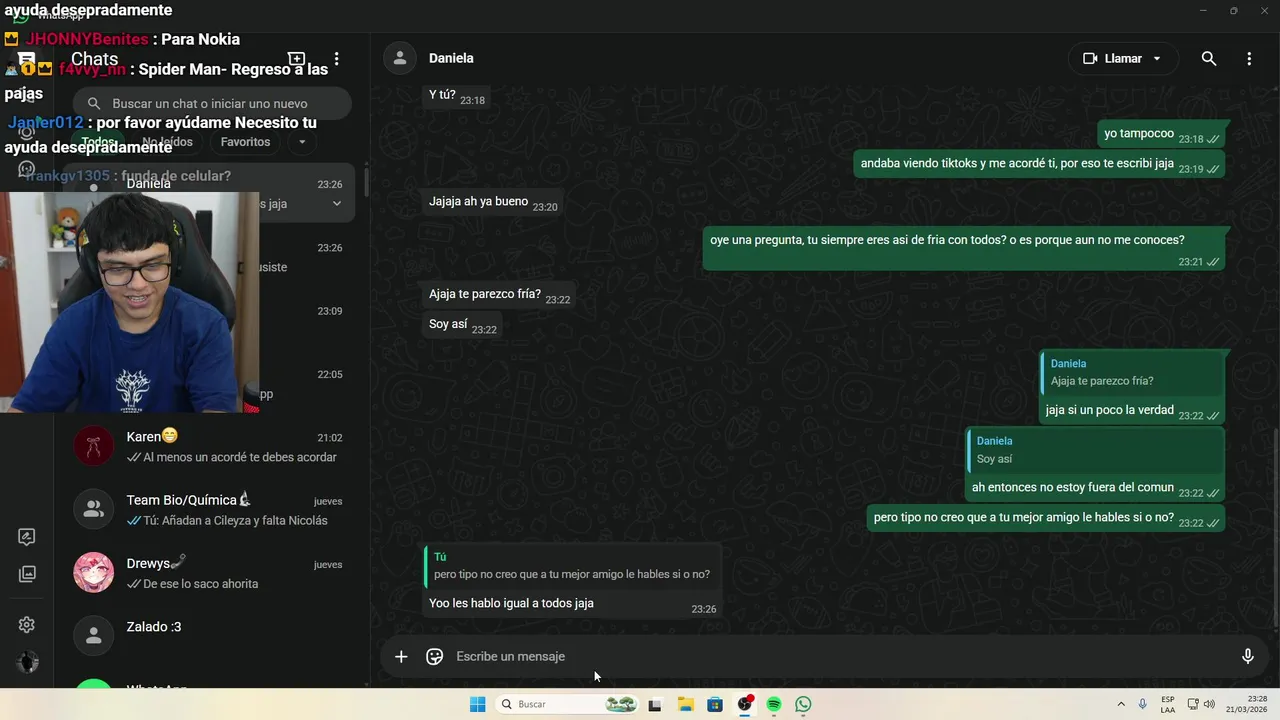1280x720 pixels.
Task: Open Karen's profile picture
Action: (94, 446)
